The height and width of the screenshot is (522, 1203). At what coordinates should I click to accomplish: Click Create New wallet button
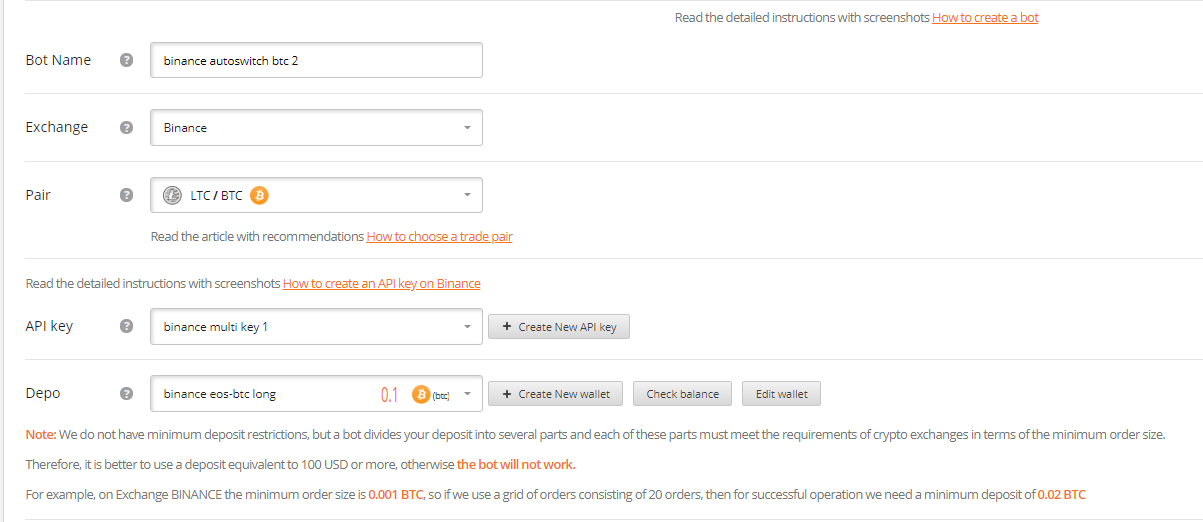tap(556, 394)
